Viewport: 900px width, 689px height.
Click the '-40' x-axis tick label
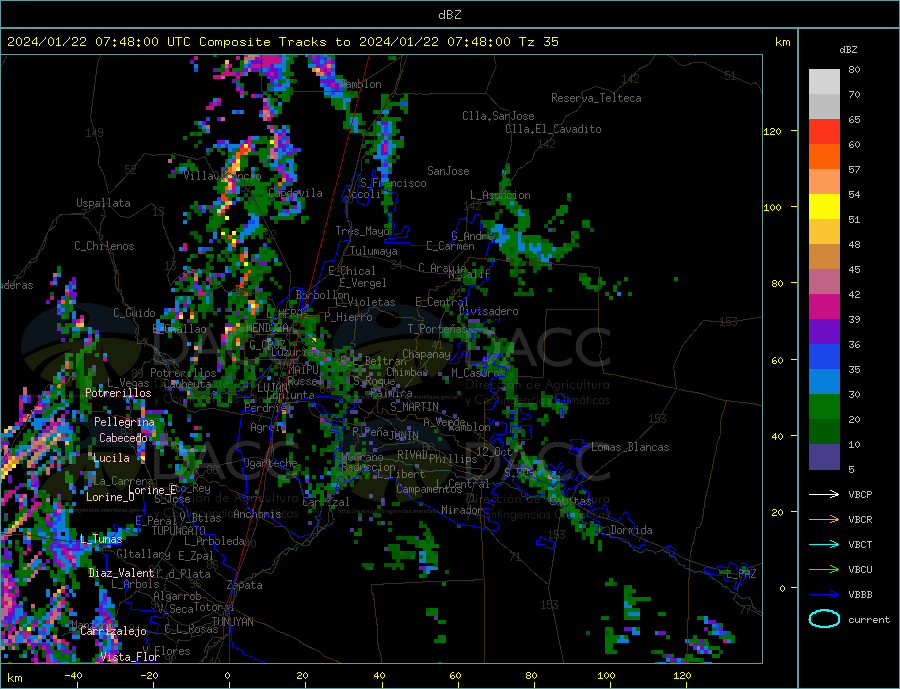point(73,675)
